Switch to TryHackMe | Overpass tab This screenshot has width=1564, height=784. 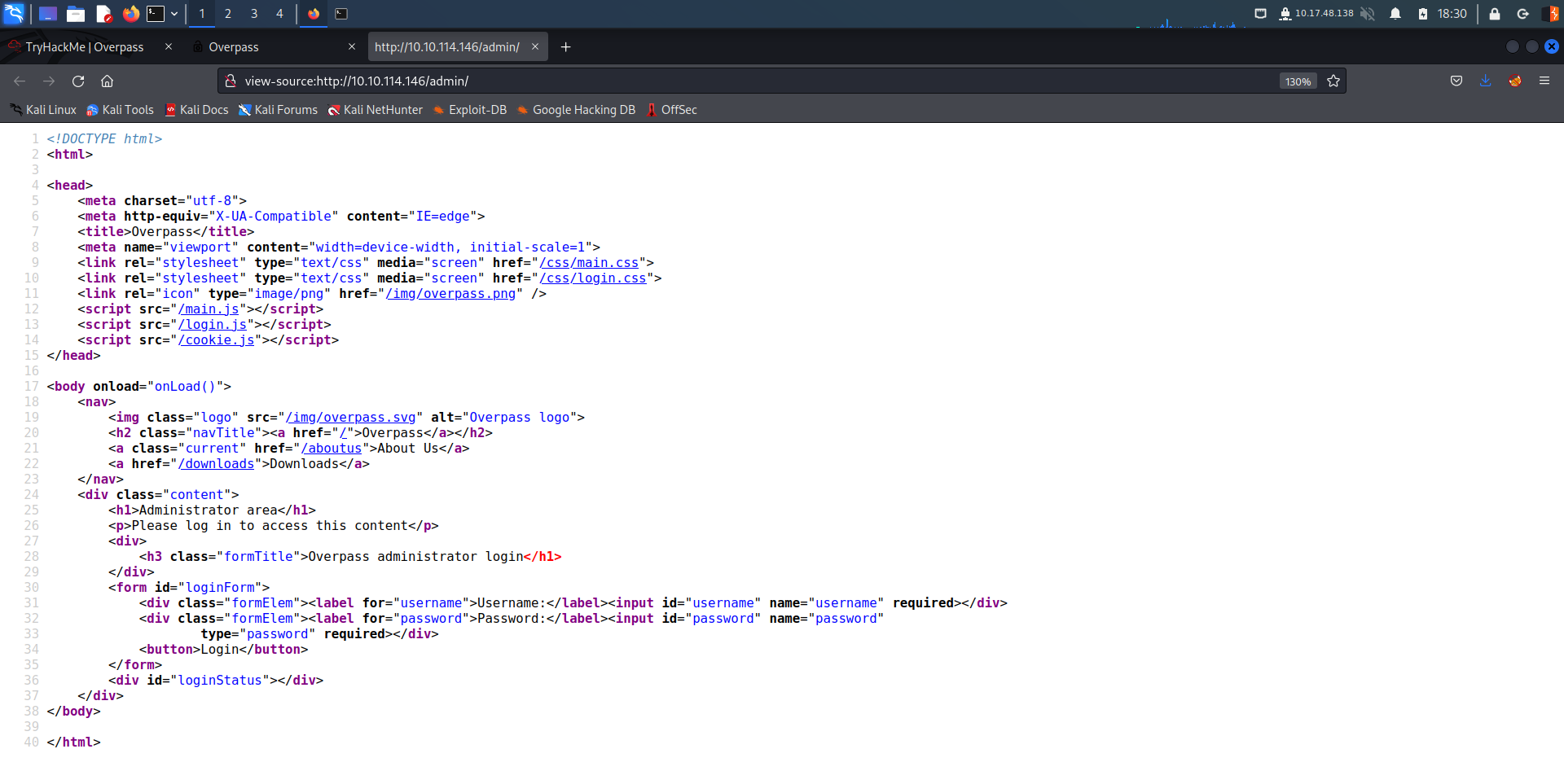point(85,47)
